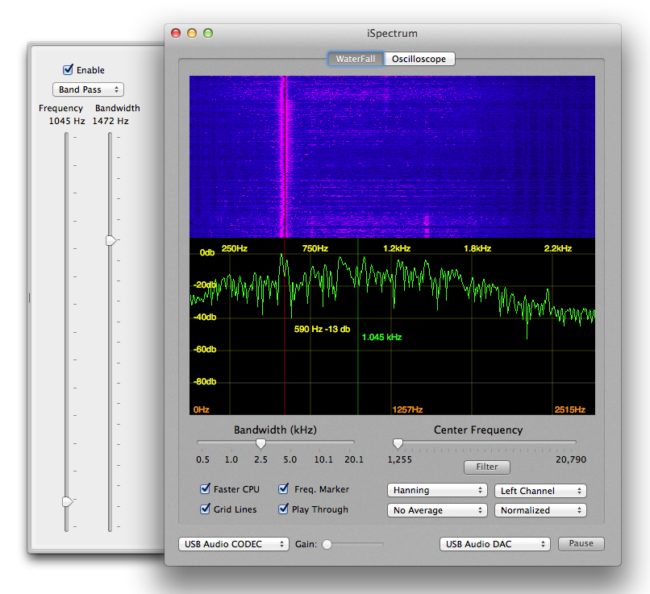650x594 pixels.
Task: Open the Hanning window function dropdown
Action: [436, 491]
